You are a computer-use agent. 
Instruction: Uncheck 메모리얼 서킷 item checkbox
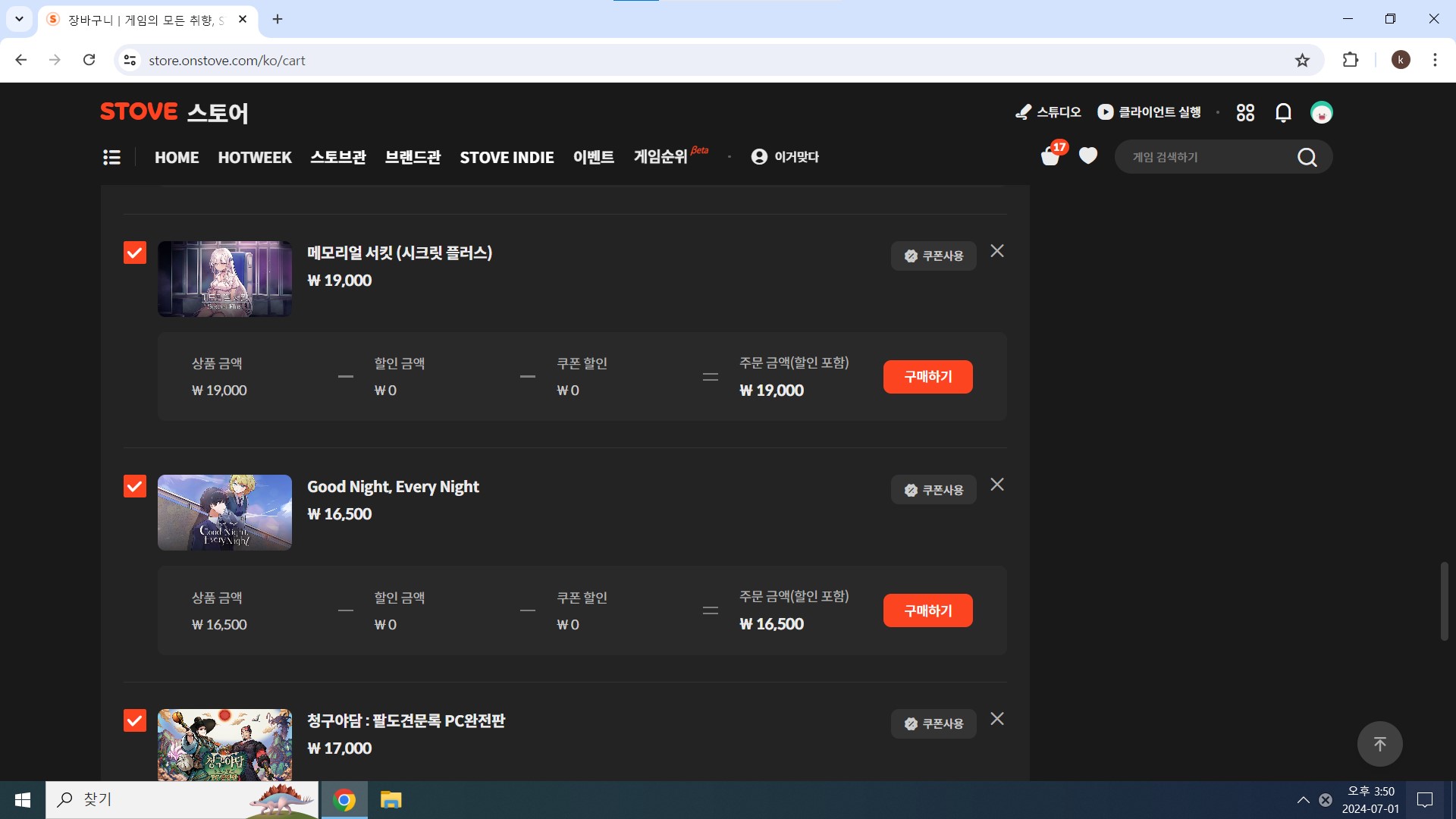tap(135, 253)
